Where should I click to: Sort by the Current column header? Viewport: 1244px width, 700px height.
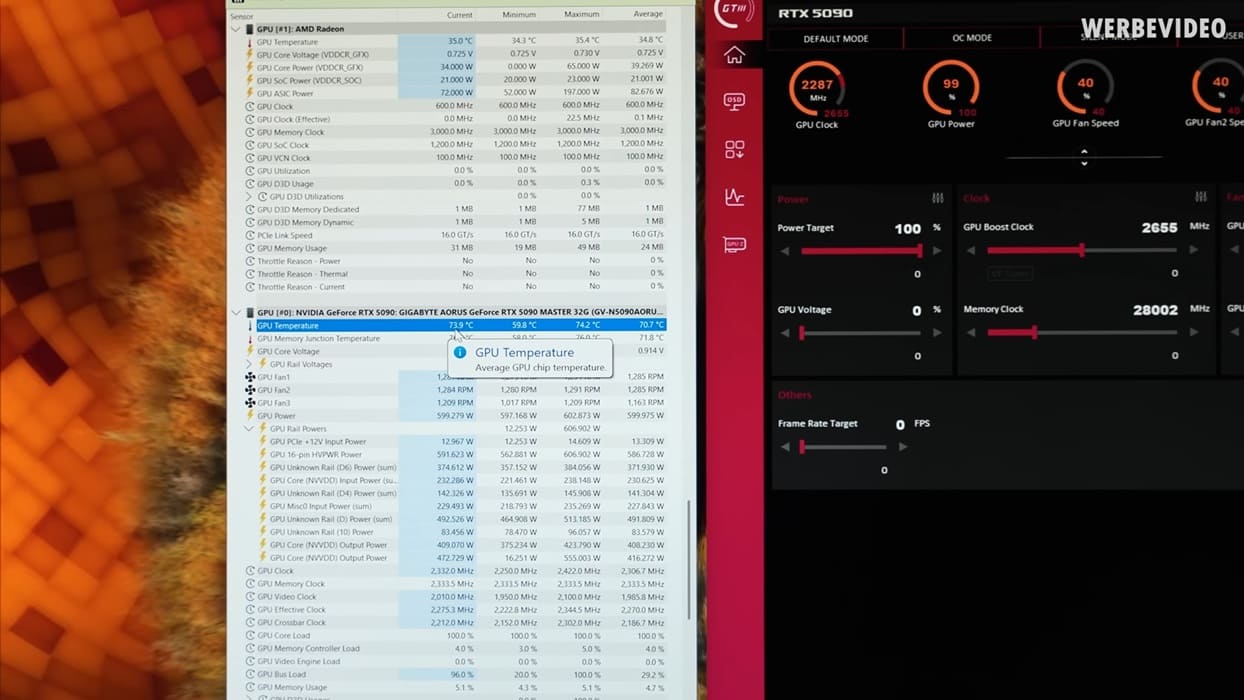460,15
